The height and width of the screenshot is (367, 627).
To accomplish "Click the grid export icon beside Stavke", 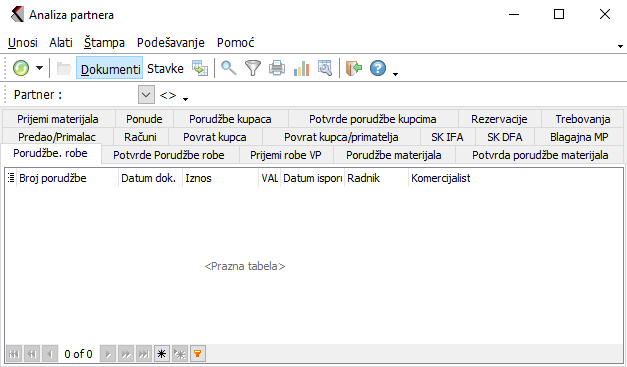I will click(200, 68).
